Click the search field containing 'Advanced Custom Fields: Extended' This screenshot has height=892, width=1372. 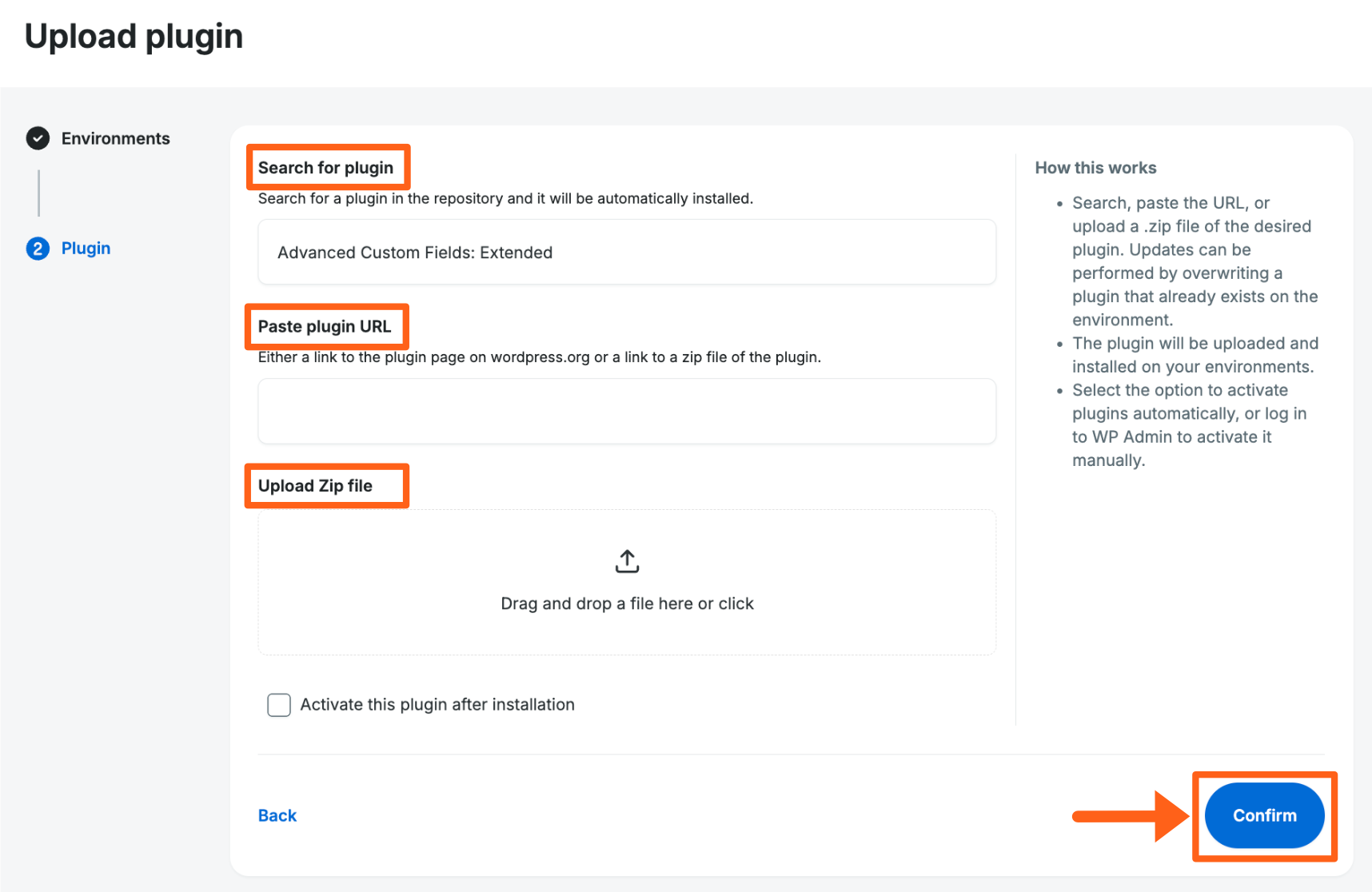click(x=627, y=252)
